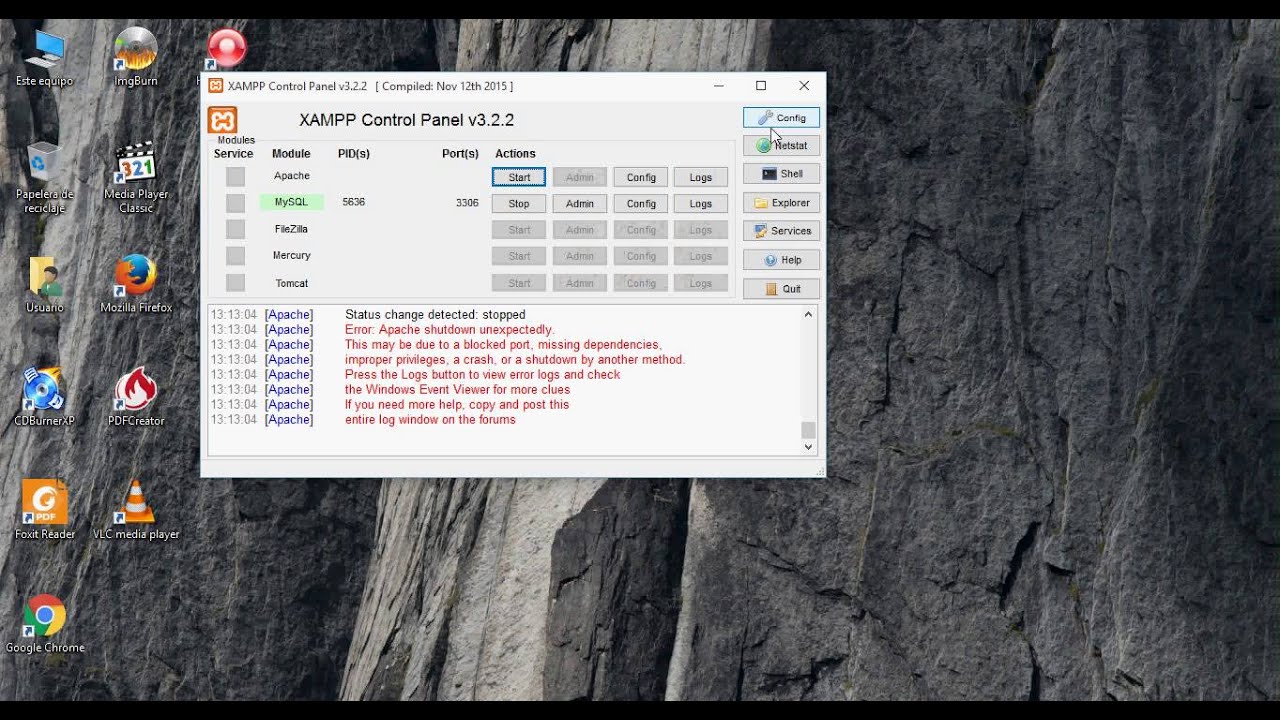The height and width of the screenshot is (720, 1280).
Task: Open Apache module Config
Action: point(641,177)
